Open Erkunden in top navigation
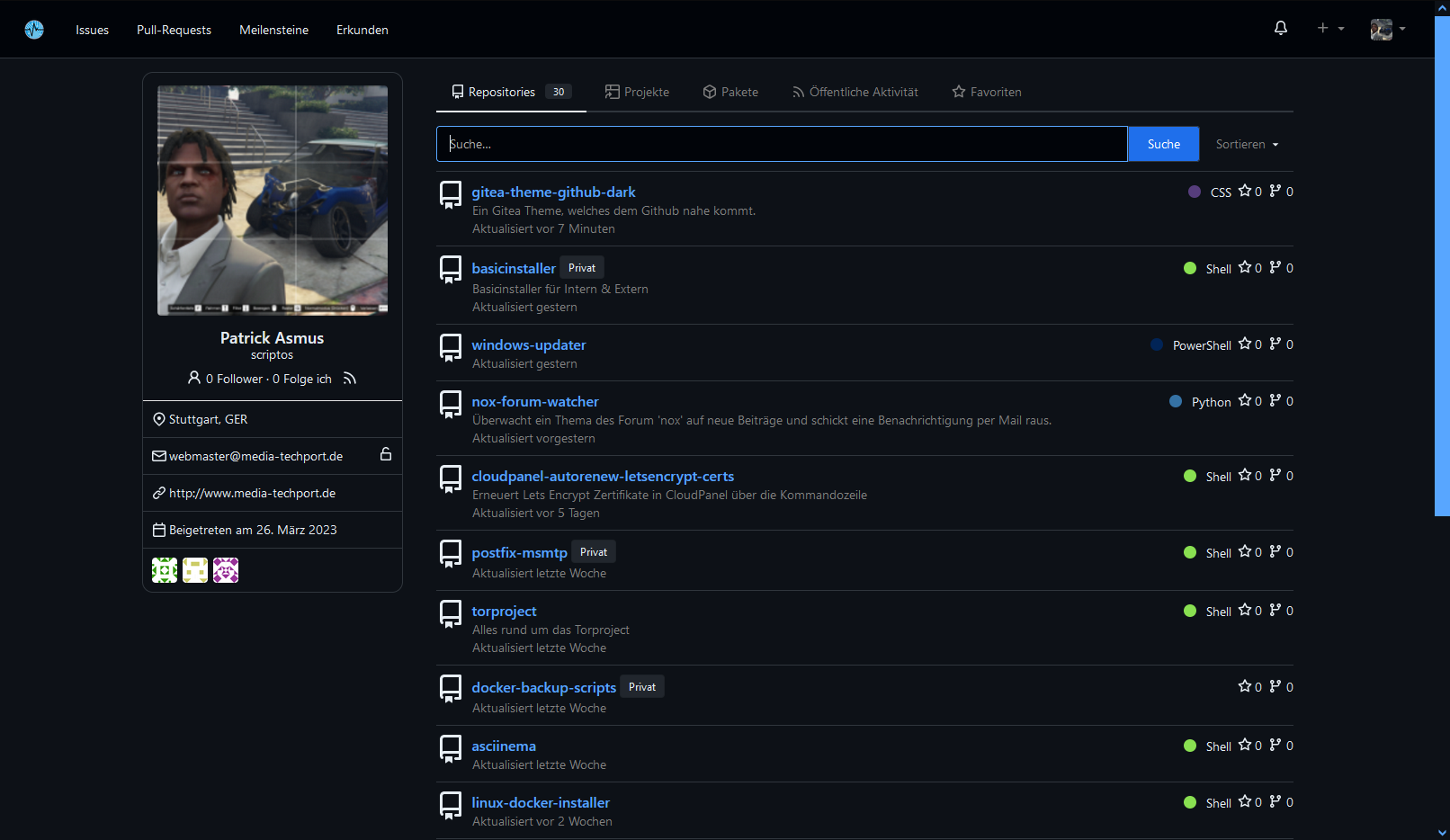The width and height of the screenshot is (1450, 840). pyautogui.click(x=362, y=30)
